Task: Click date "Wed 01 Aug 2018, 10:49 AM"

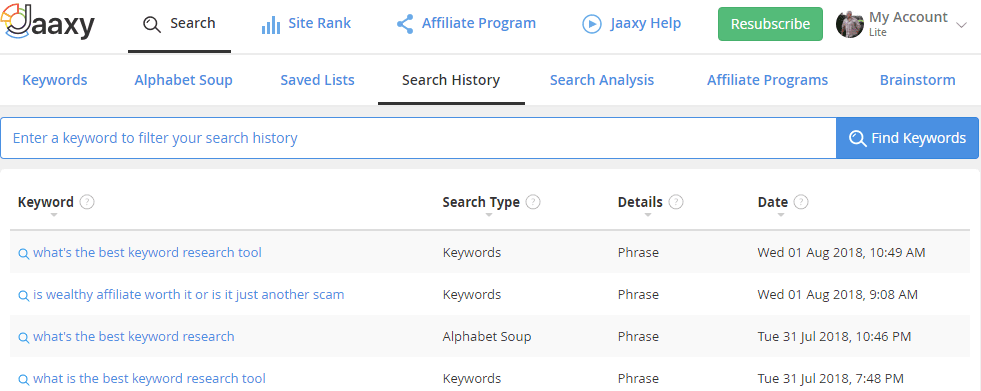Action: tap(841, 252)
